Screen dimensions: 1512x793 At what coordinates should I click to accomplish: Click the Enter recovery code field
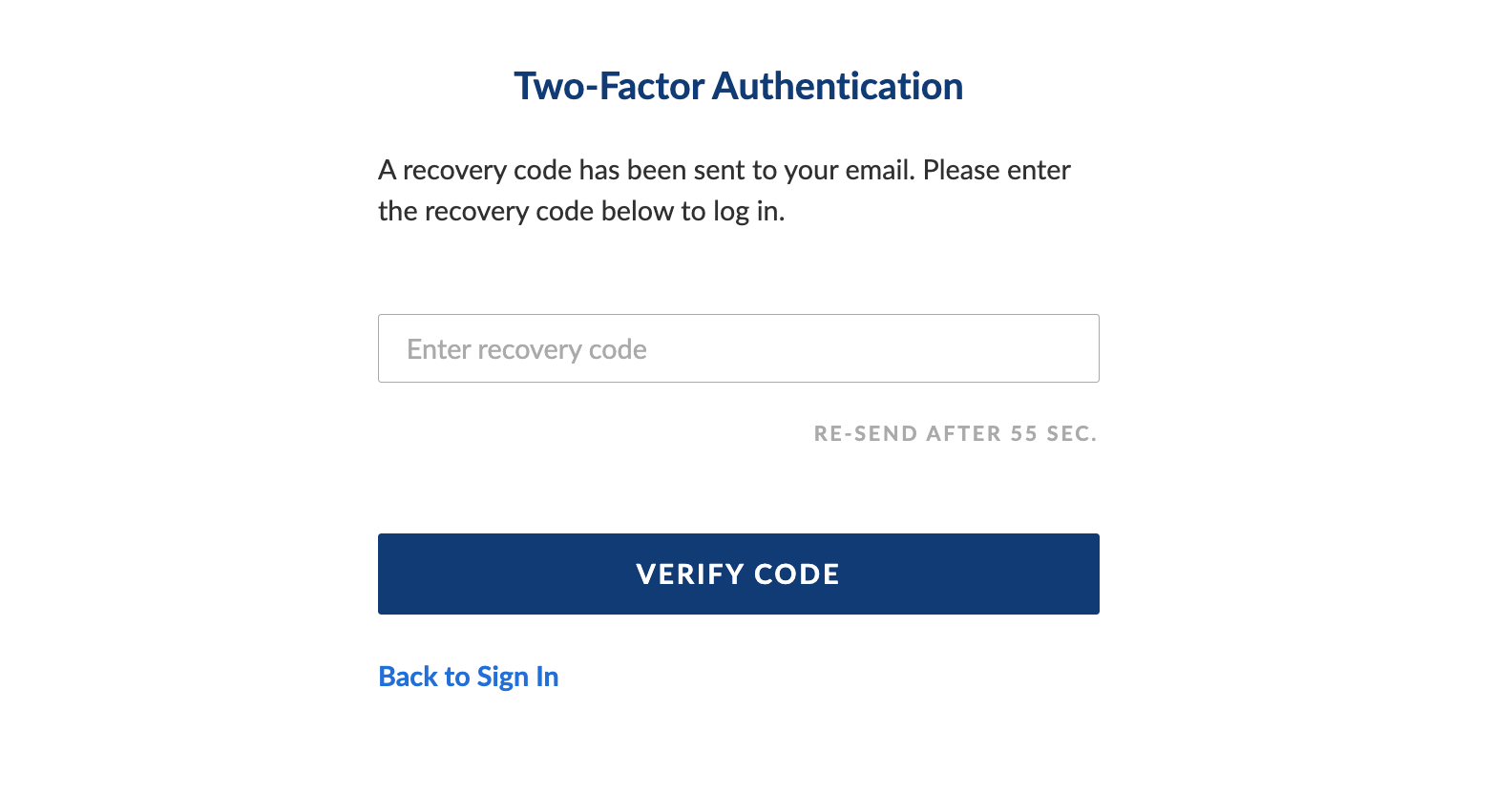(738, 348)
